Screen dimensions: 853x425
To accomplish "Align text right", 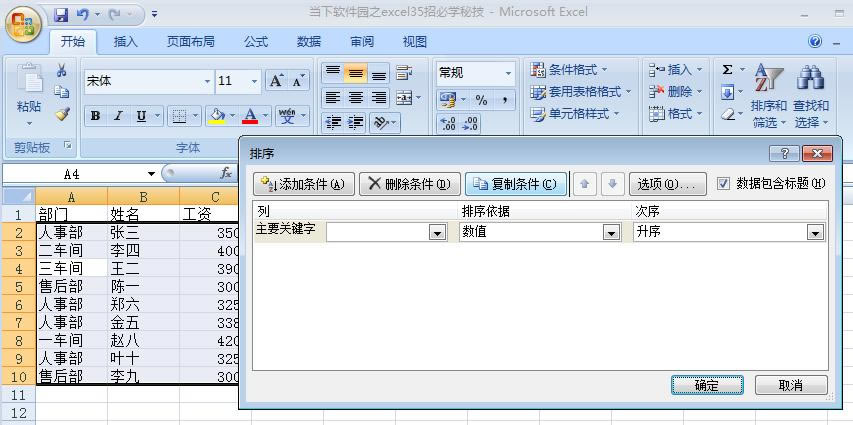I will click(379, 98).
